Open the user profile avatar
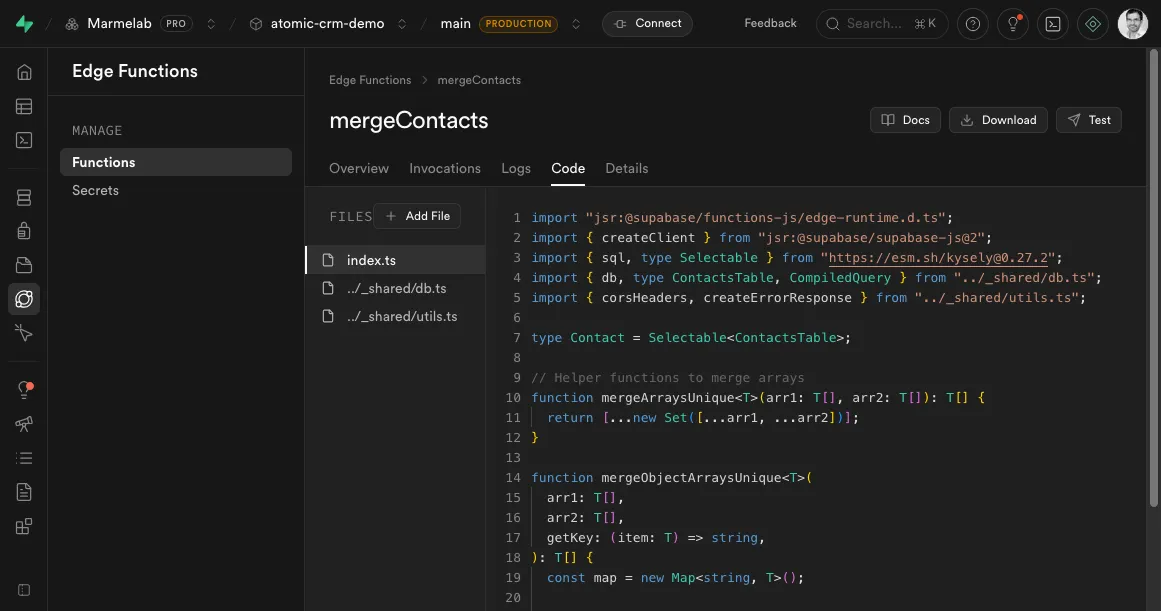 [1132, 24]
